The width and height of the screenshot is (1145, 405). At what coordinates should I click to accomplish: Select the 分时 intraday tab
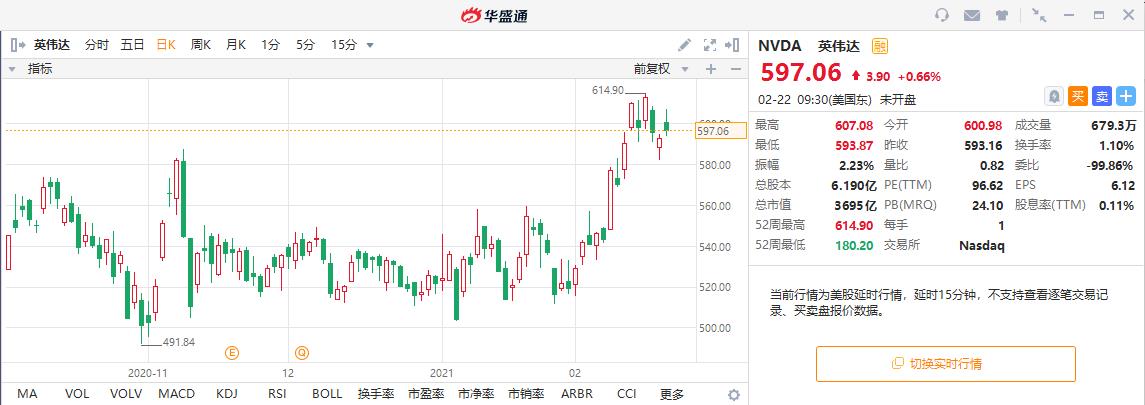[x=97, y=45]
